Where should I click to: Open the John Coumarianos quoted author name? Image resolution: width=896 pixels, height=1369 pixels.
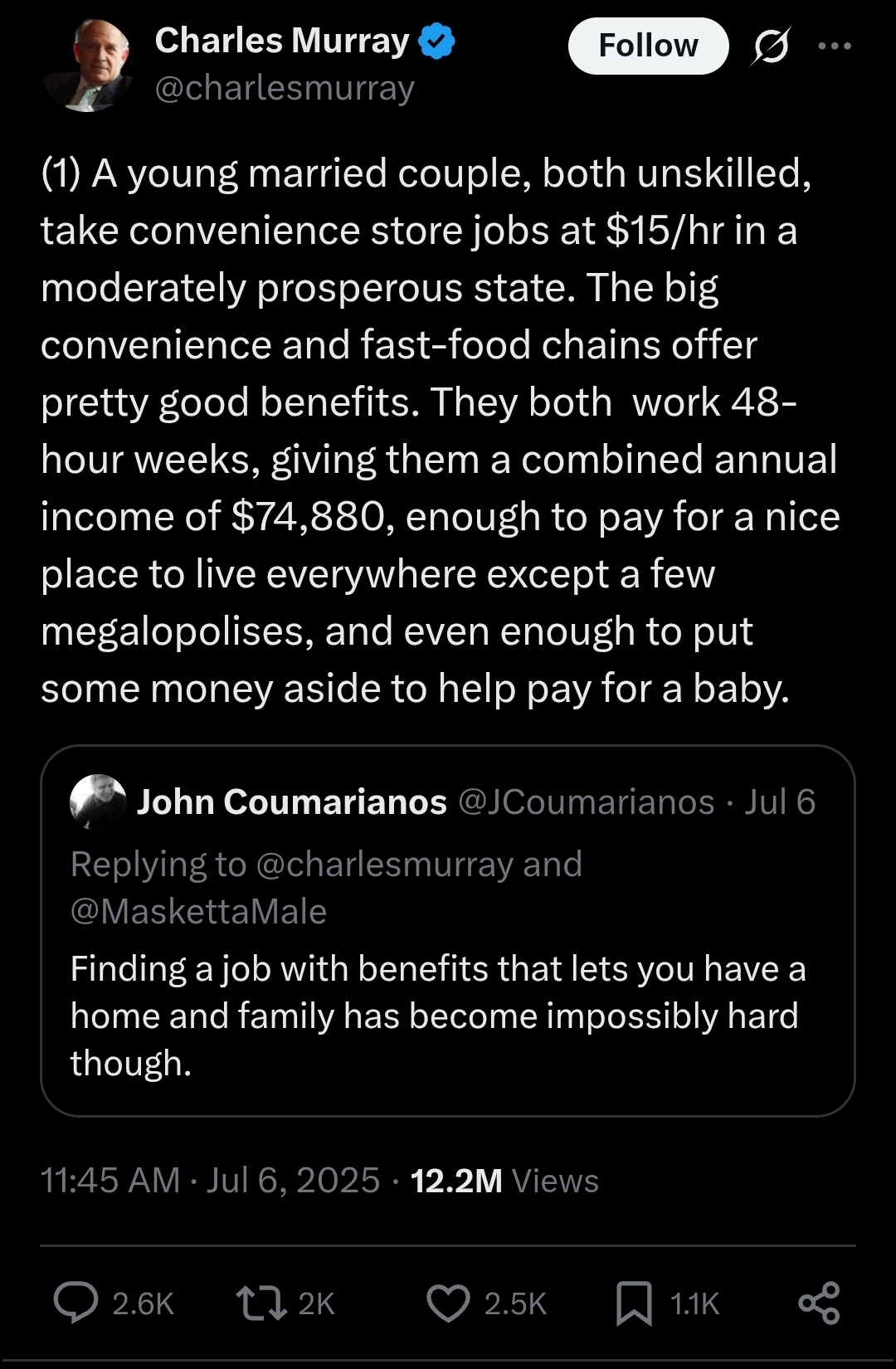(292, 802)
